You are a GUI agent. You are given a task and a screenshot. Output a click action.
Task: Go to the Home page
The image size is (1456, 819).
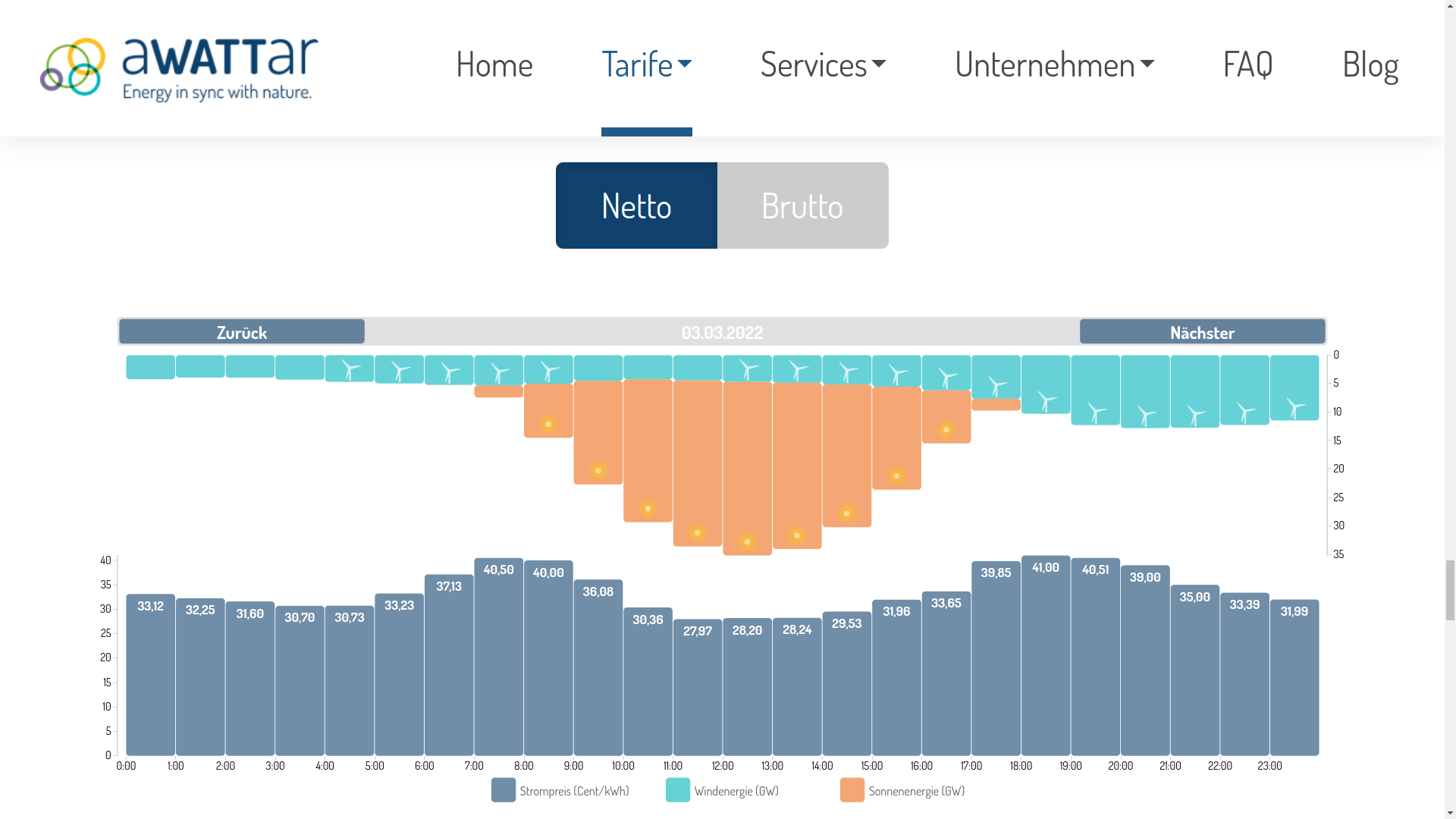click(x=494, y=64)
